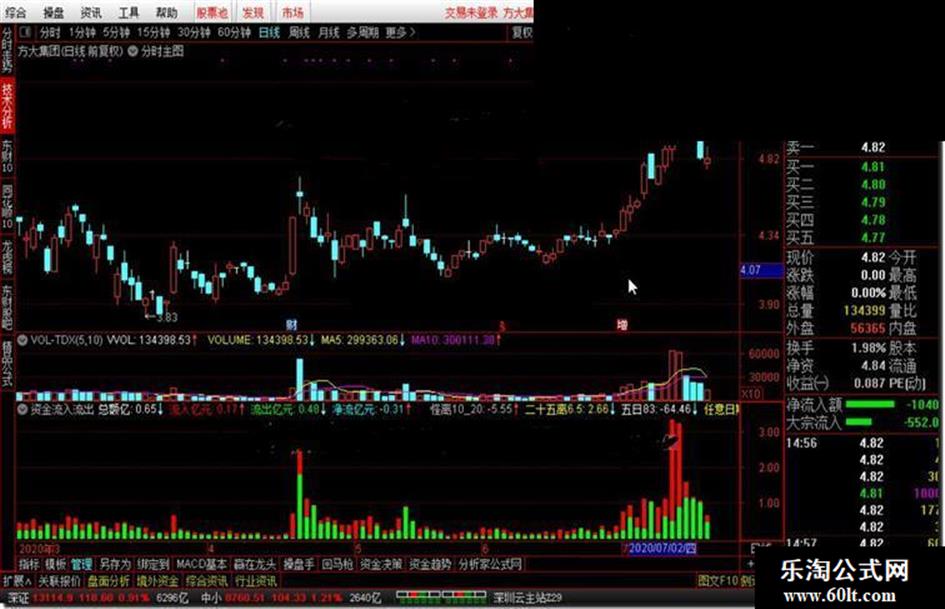The width and height of the screenshot is (945, 609).
Task: Select the 1分钟 period
Action: click(x=82, y=33)
